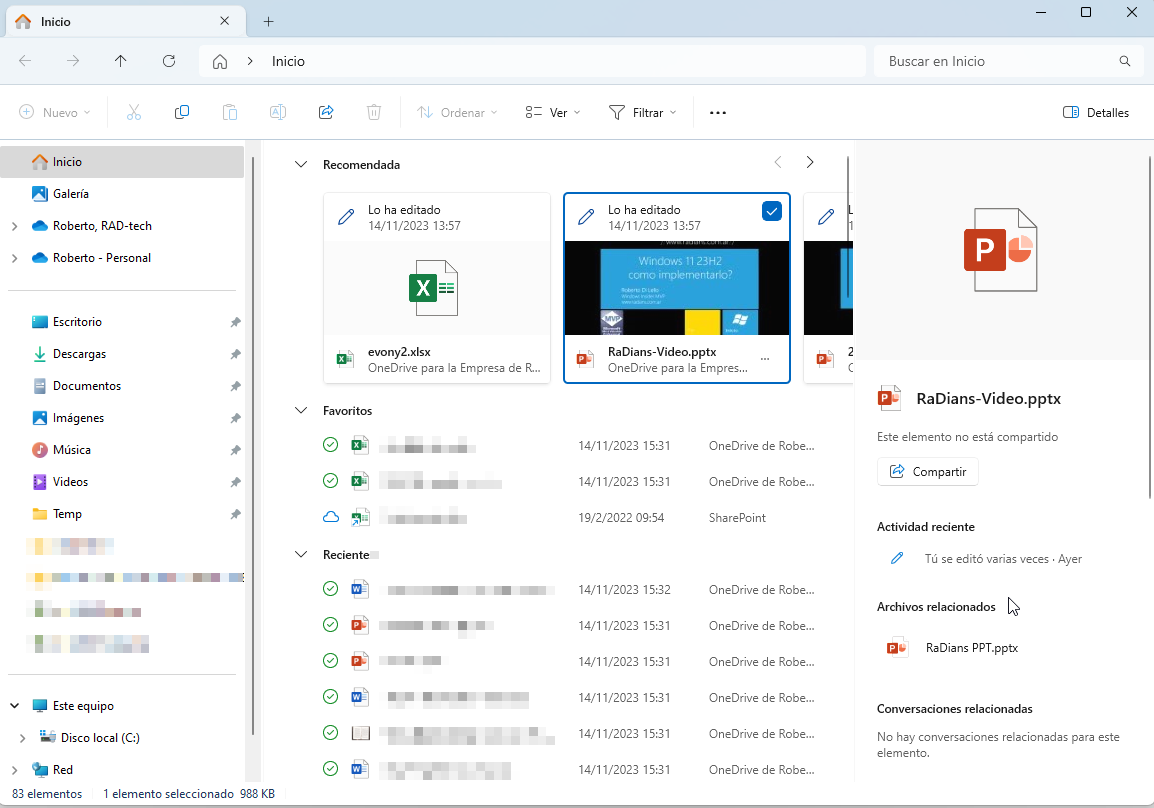
Task: Collapse the Favoritos section
Action: [x=301, y=410]
